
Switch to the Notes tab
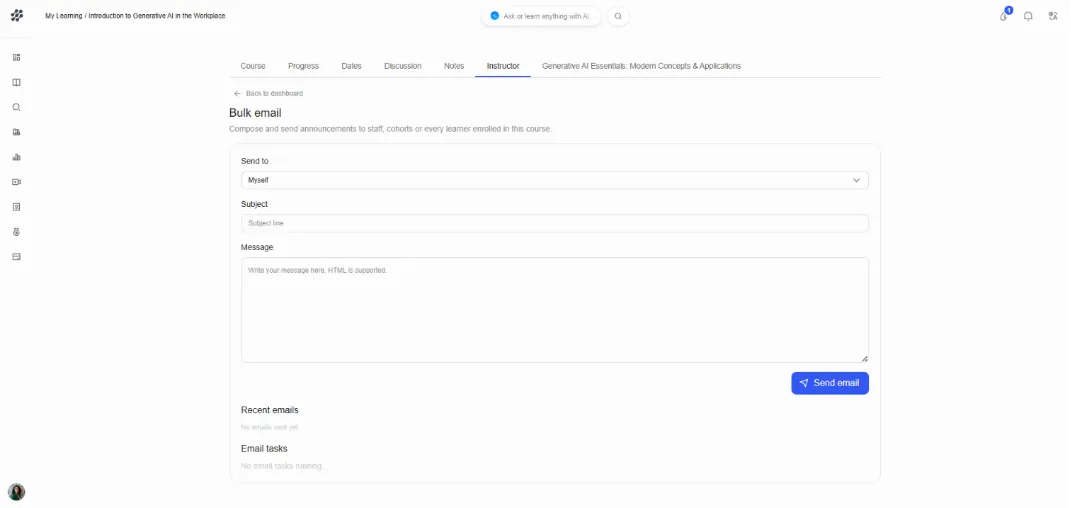point(454,66)
